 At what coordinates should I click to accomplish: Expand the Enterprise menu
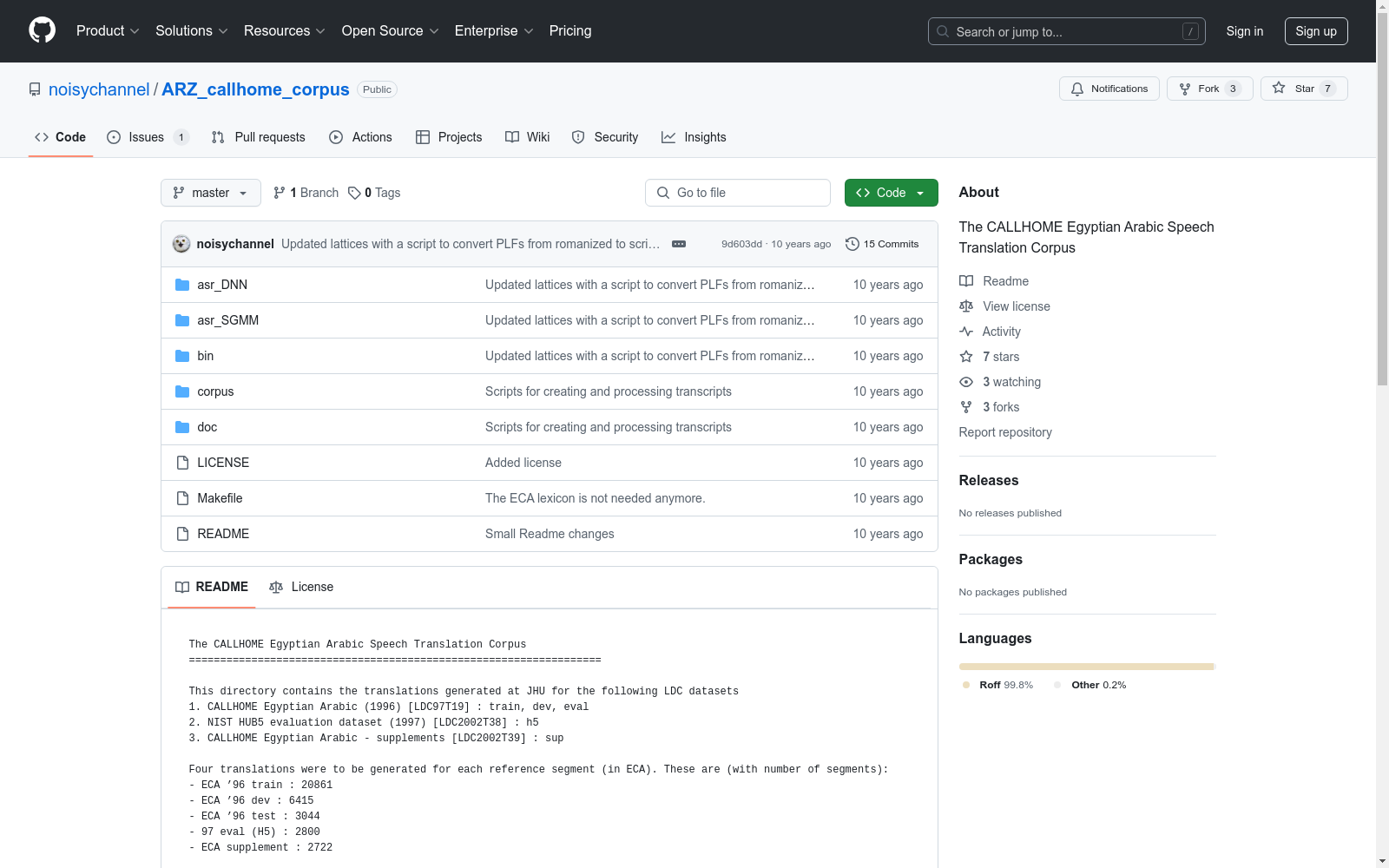[494, 30]
